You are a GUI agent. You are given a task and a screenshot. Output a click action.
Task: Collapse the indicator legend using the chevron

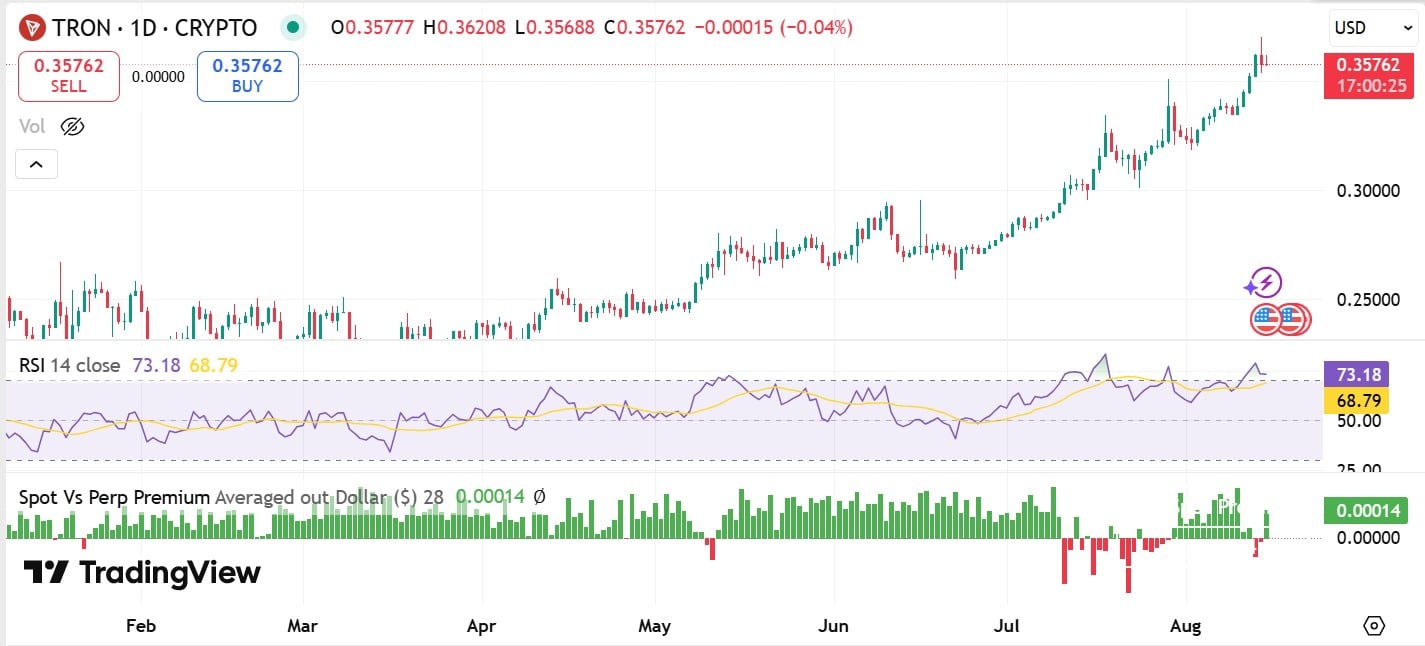36,164
